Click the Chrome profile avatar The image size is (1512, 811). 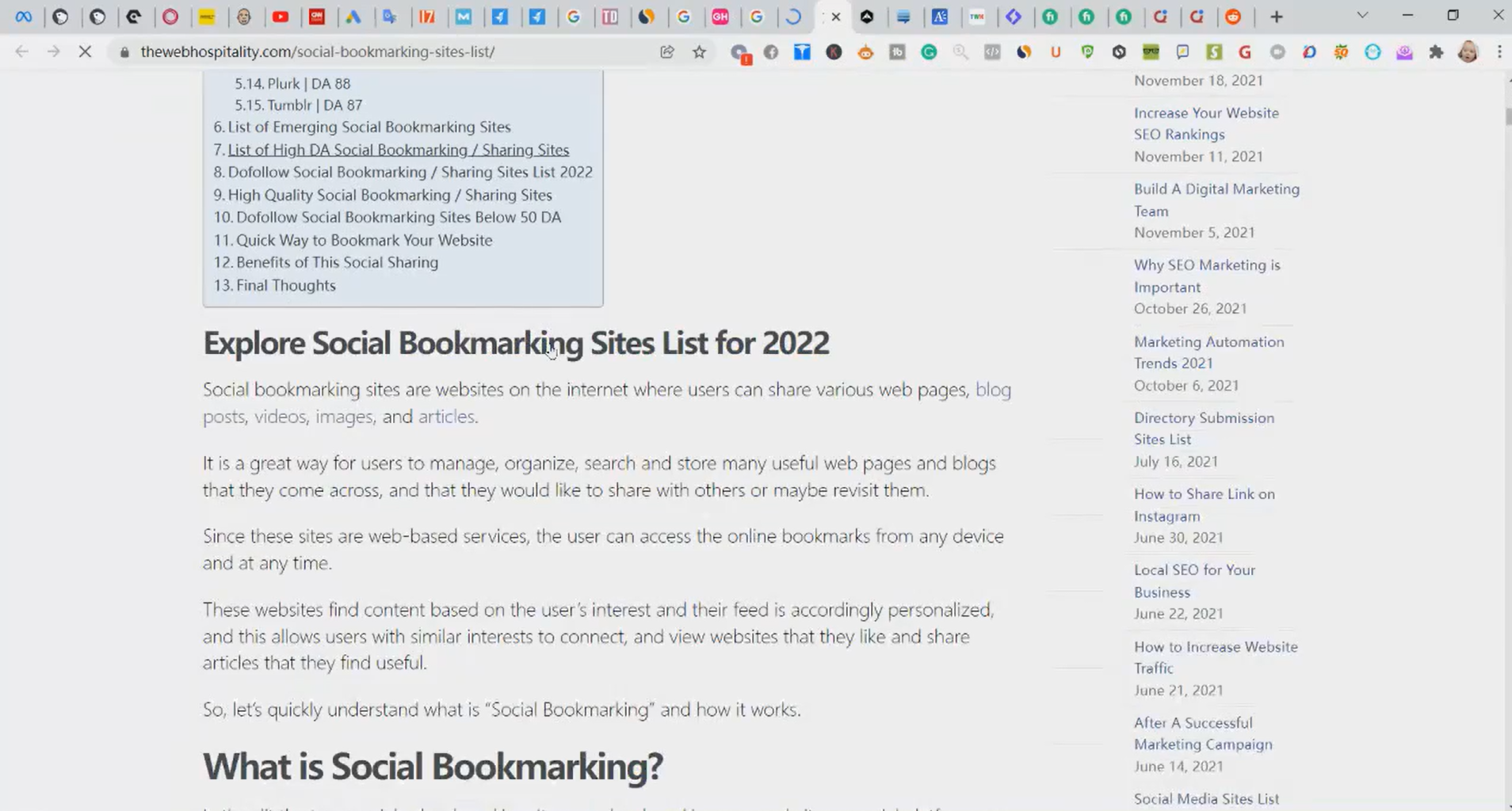(1468, 52)
